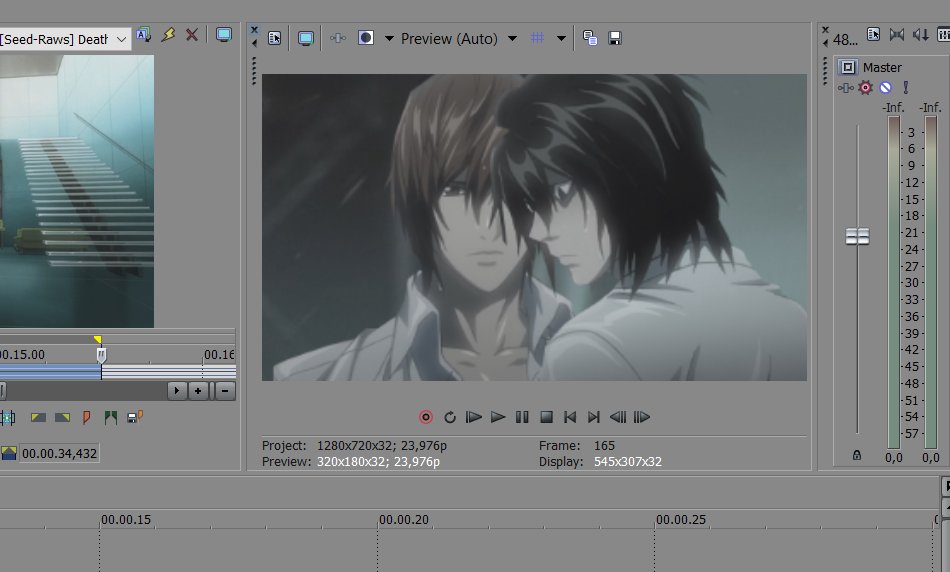Insert green region icon in Trimmer
The height and width of the screenshot is (572, 950).
click(111, 417)
